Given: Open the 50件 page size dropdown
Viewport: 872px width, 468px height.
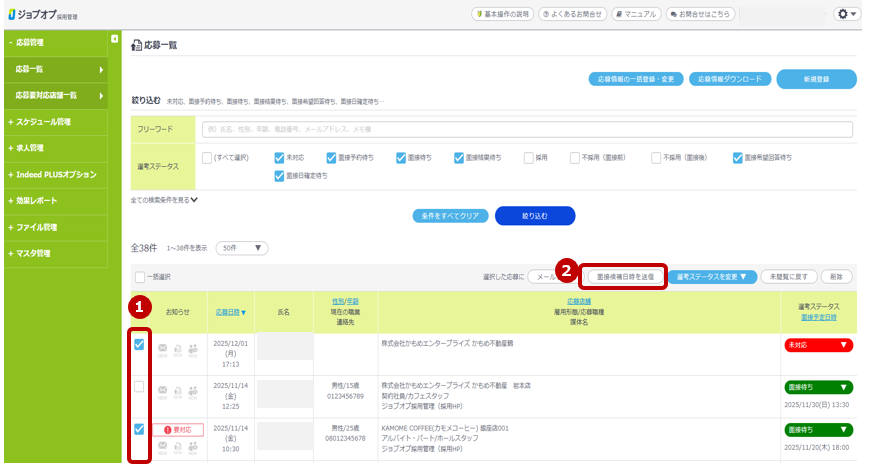Looking at the screenshot, I should [241, 248].
